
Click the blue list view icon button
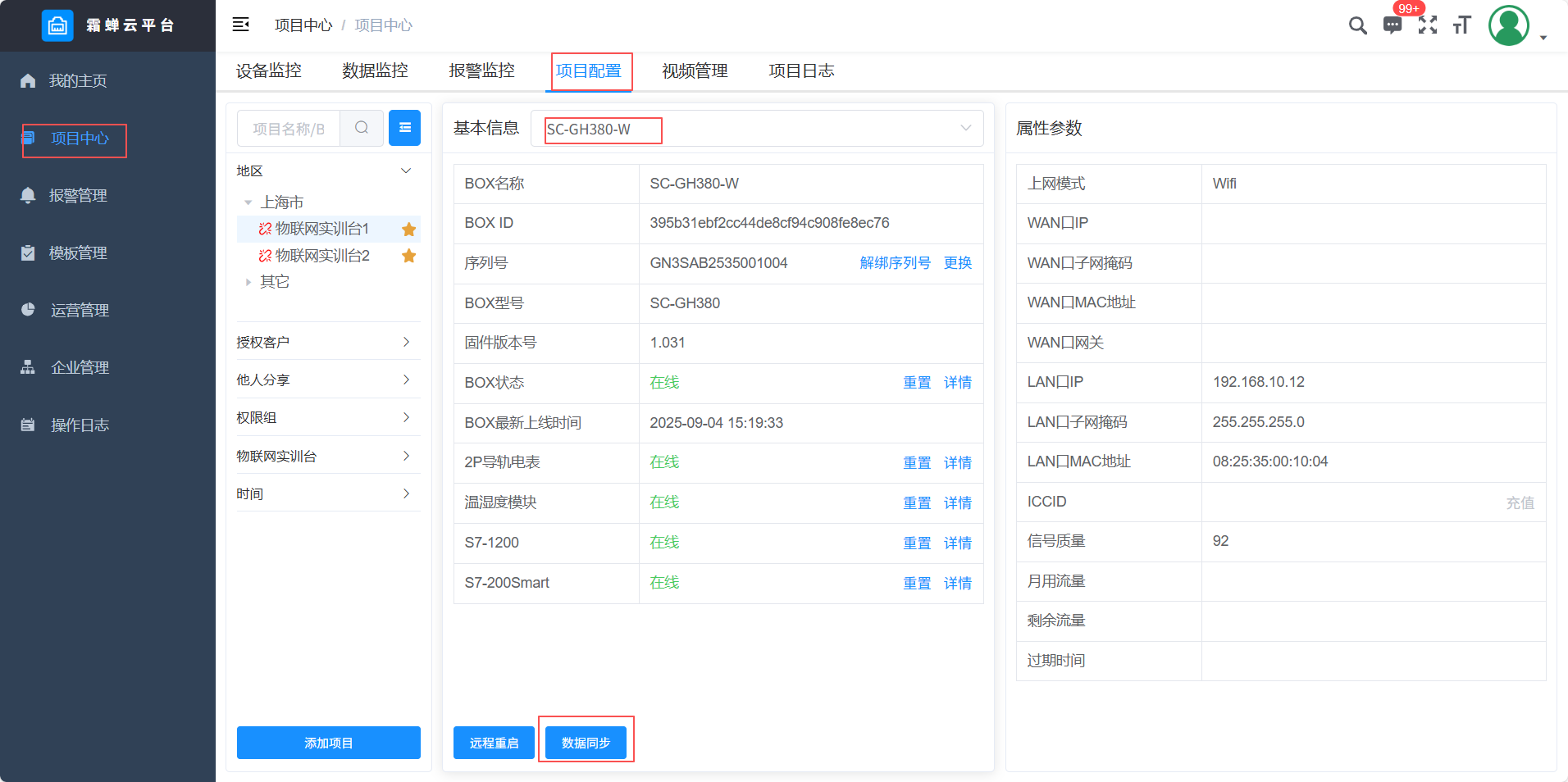(404, 128)
